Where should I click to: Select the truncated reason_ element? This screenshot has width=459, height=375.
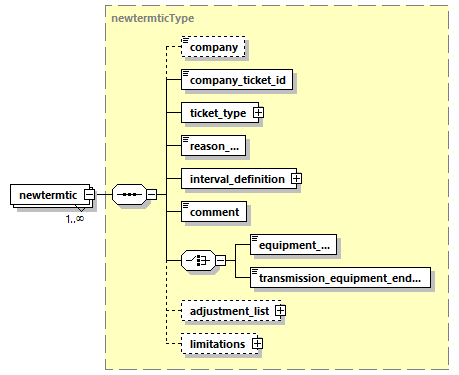[213, 146]
